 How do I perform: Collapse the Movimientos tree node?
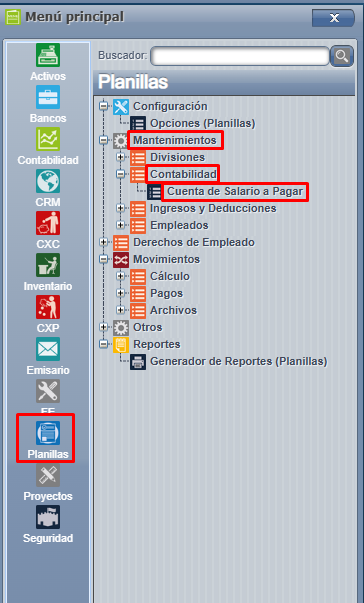103,259
